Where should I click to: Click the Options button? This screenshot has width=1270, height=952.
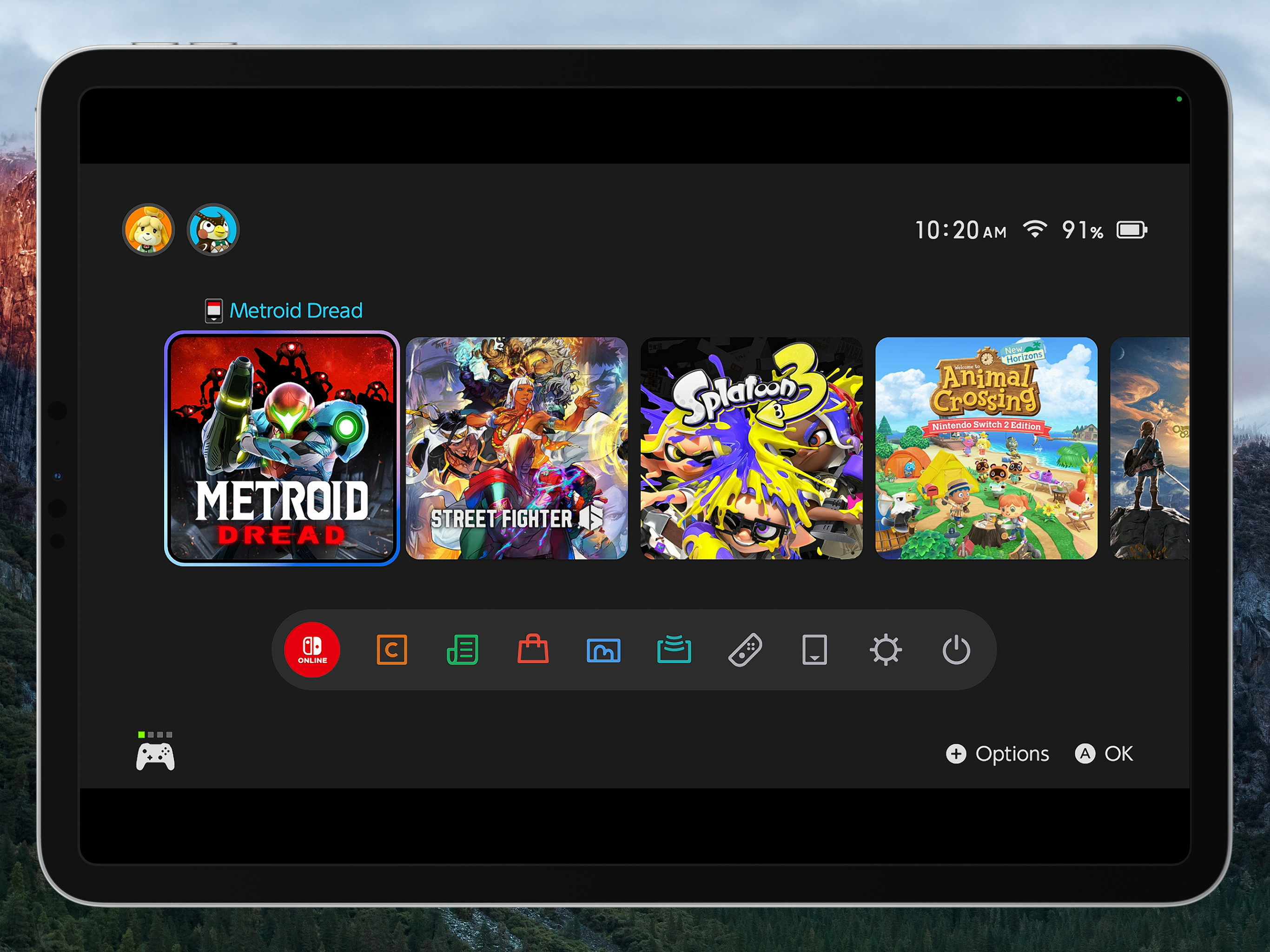point(997,754)
